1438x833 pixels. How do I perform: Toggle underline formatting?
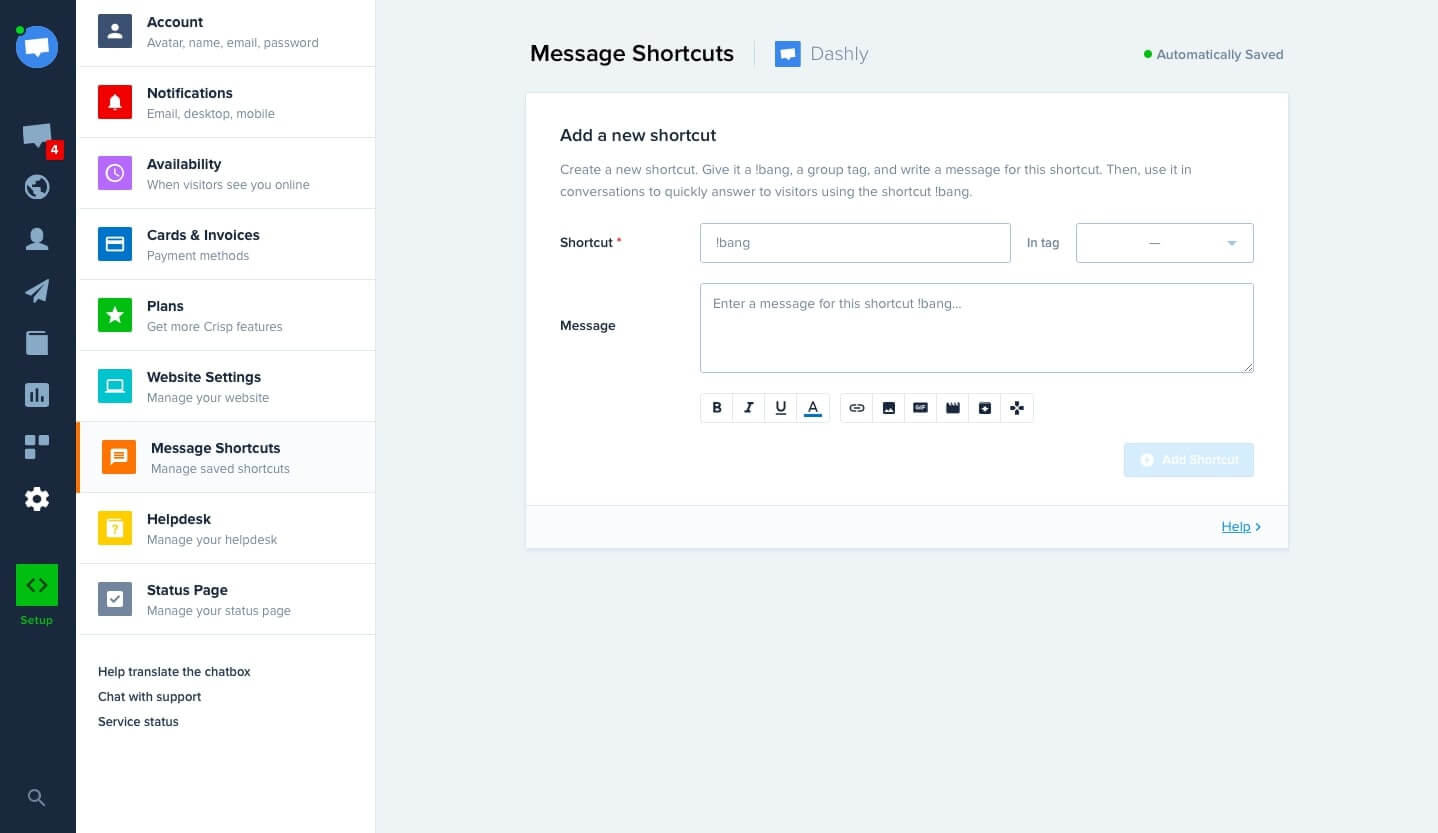(780, 408)
